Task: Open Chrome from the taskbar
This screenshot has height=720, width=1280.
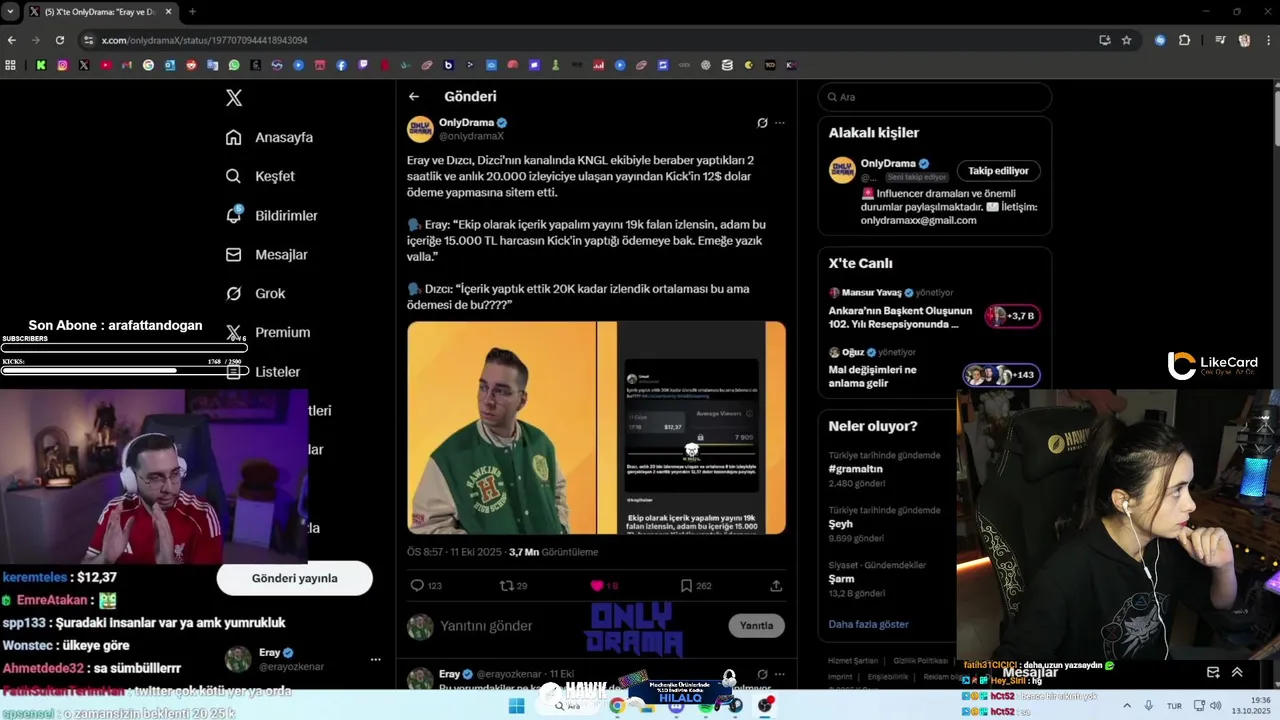Action: 617,706
